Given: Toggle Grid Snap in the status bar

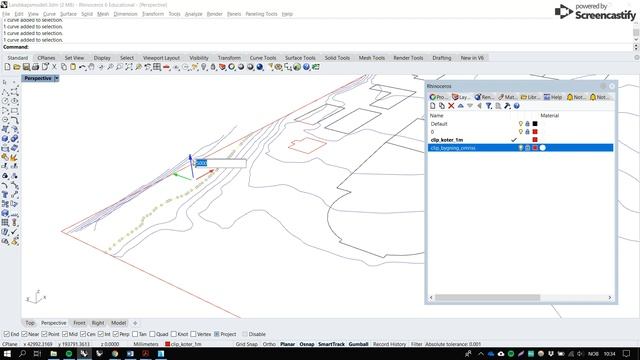Looking at the screenshot, I should (x=247, y=344).
